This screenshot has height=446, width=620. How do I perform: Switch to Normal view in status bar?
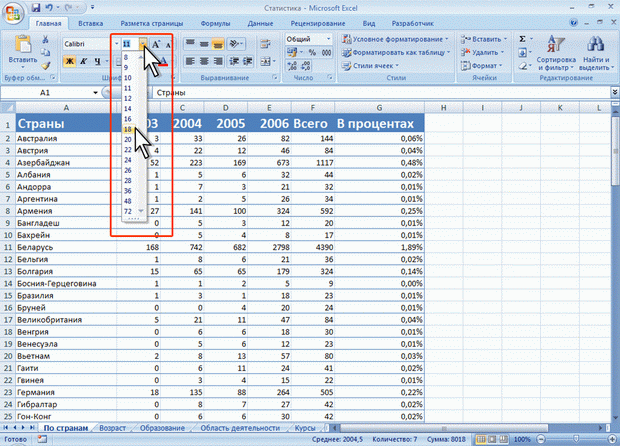[481, 439]
